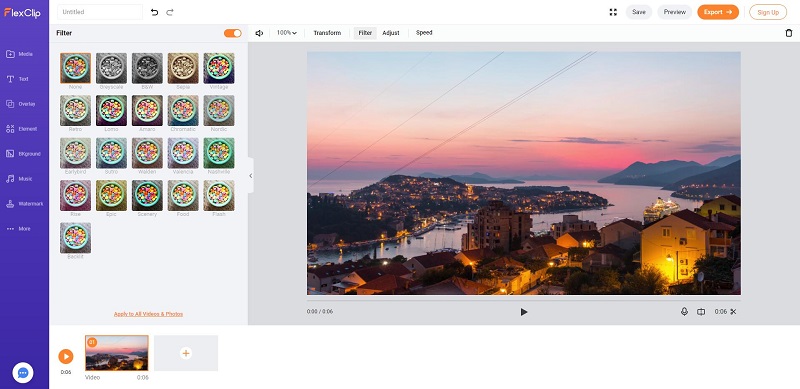Play the timeline with orange play button
800x389 pixels.
66,356
